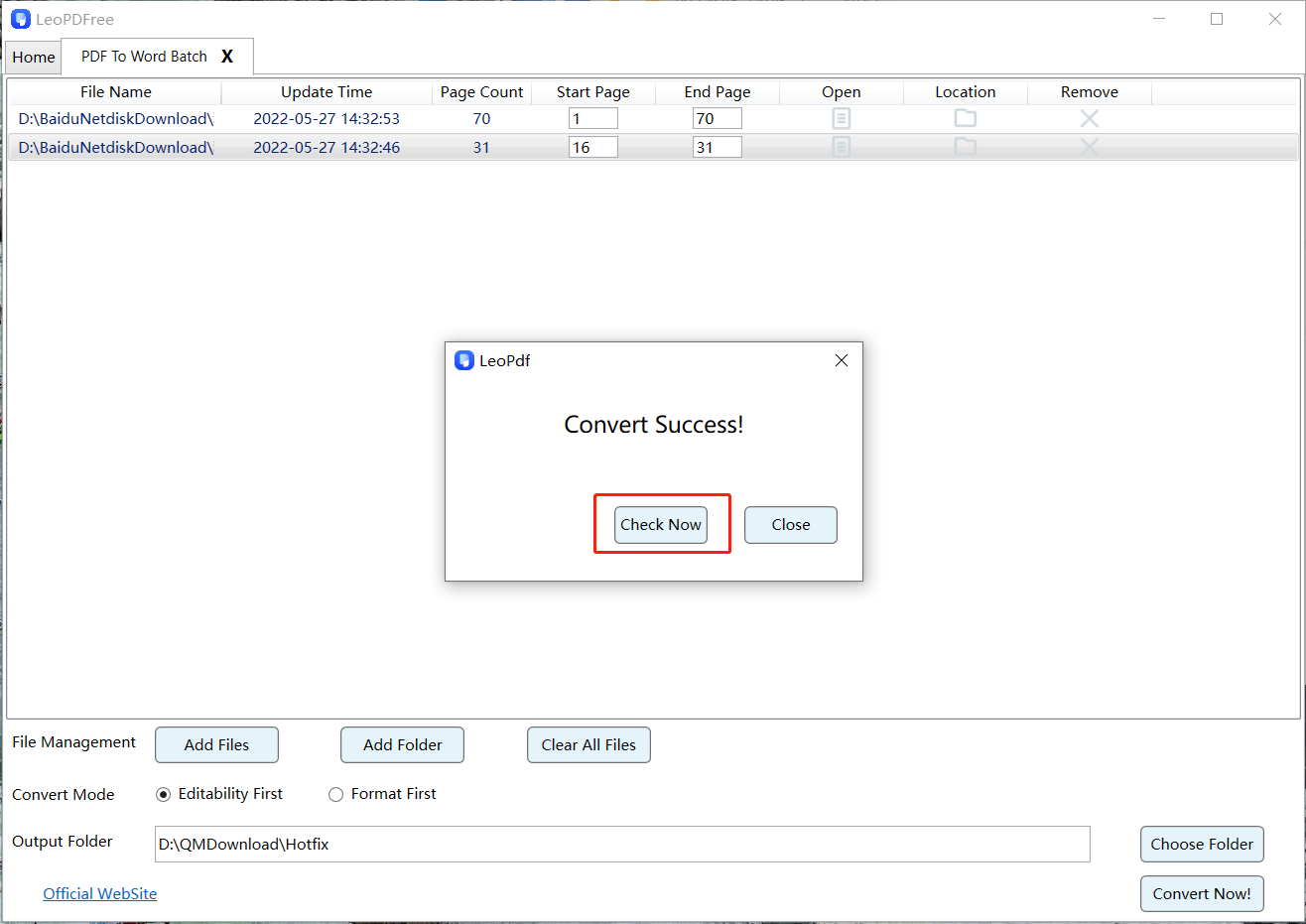The width and height of the screenshot is (1306, 924).
Task: Open the Official WebSite link
Action: (99, 893)
